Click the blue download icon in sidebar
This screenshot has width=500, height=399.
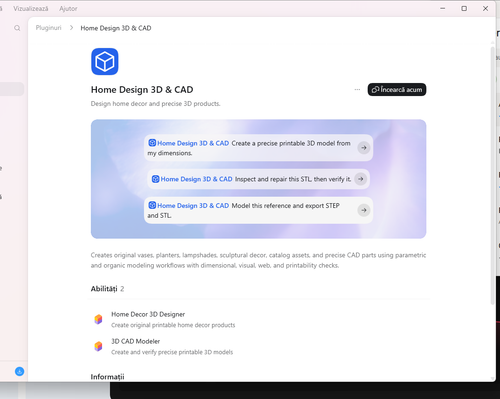[20, 371]
